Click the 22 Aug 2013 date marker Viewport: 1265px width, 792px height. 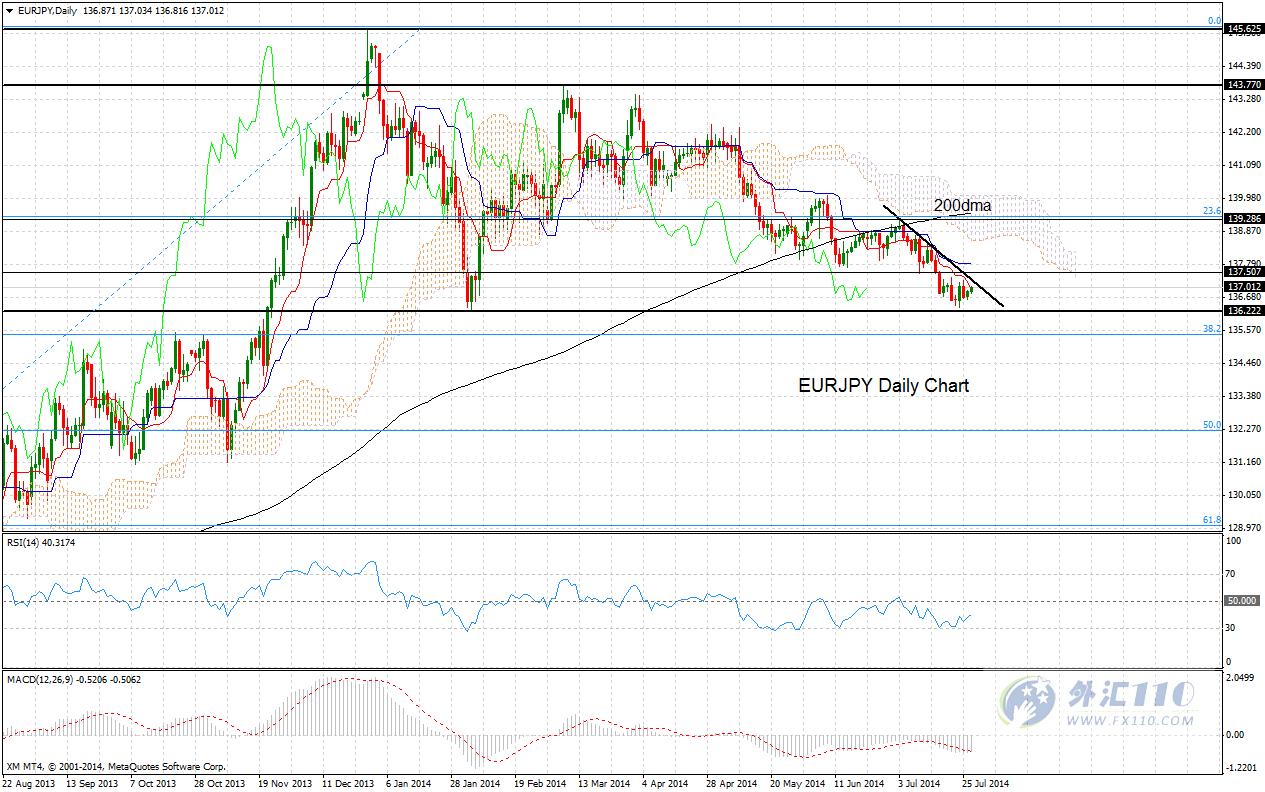click(x=28, y=784)
